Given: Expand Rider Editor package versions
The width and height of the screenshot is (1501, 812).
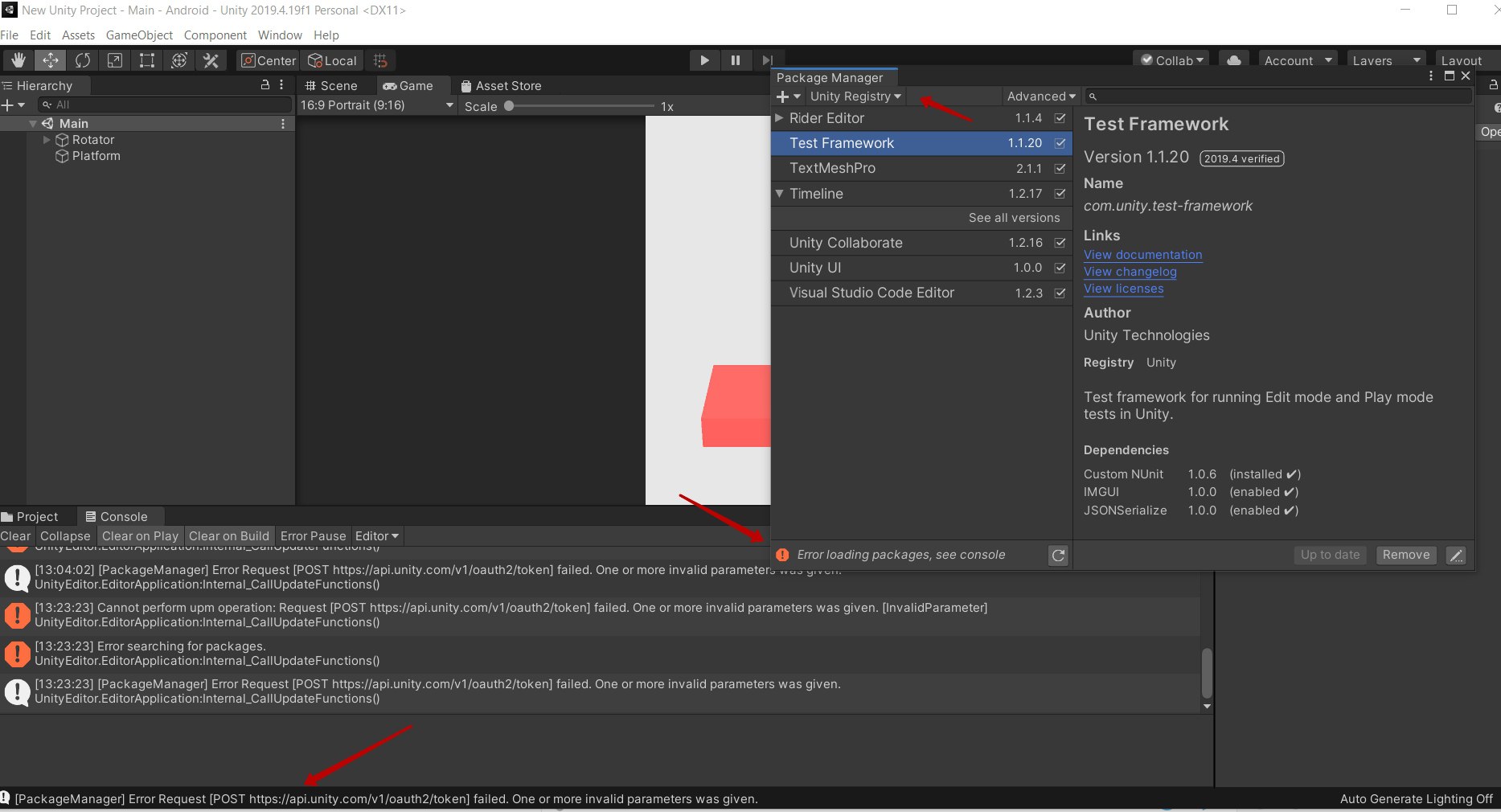Looking at the screenshot, I should click(x=779, y=118).
